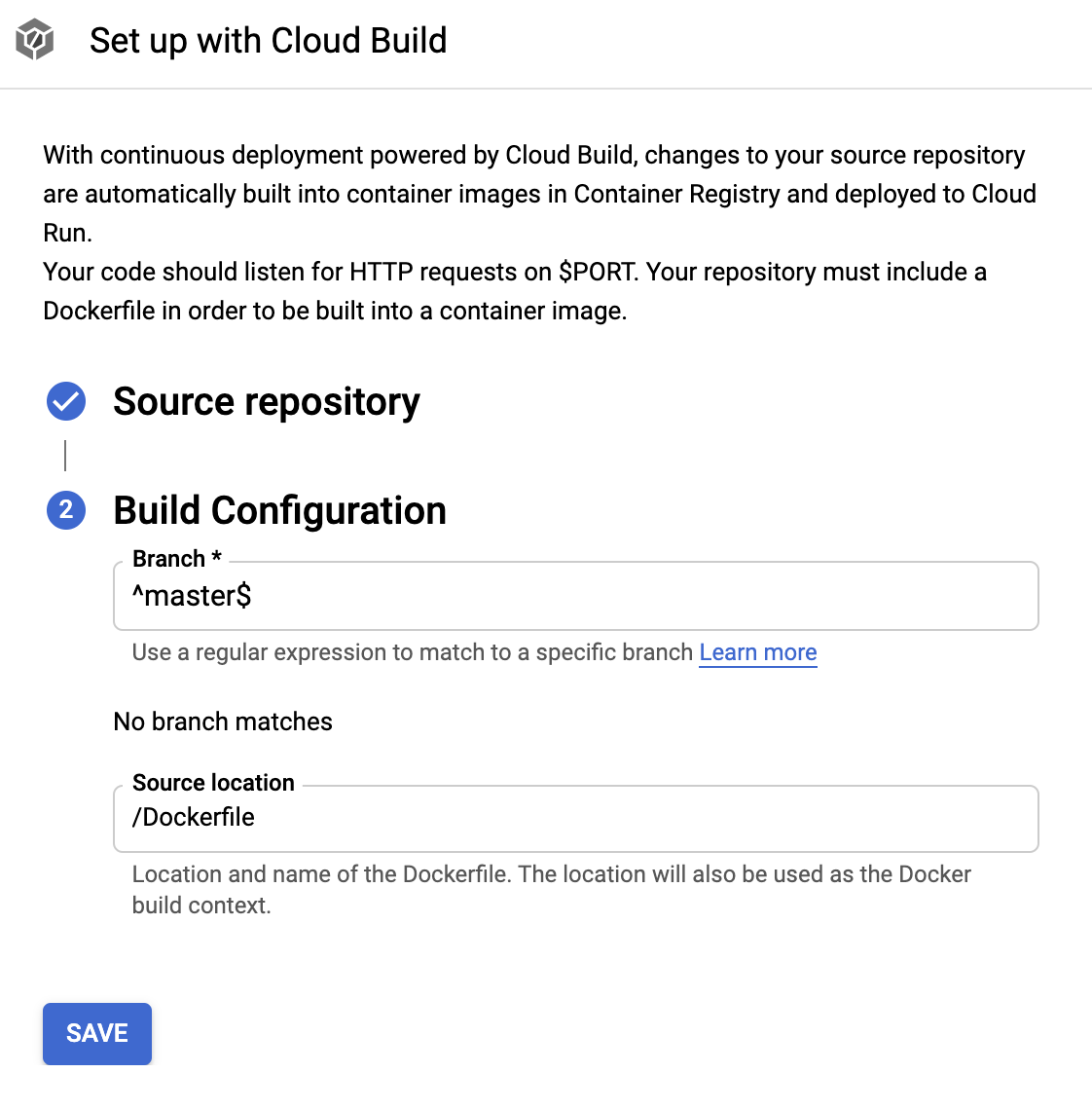1092x1110 pixels.
Task: Select the Build Configuration step heading
Action: click(x=279, y=509)
